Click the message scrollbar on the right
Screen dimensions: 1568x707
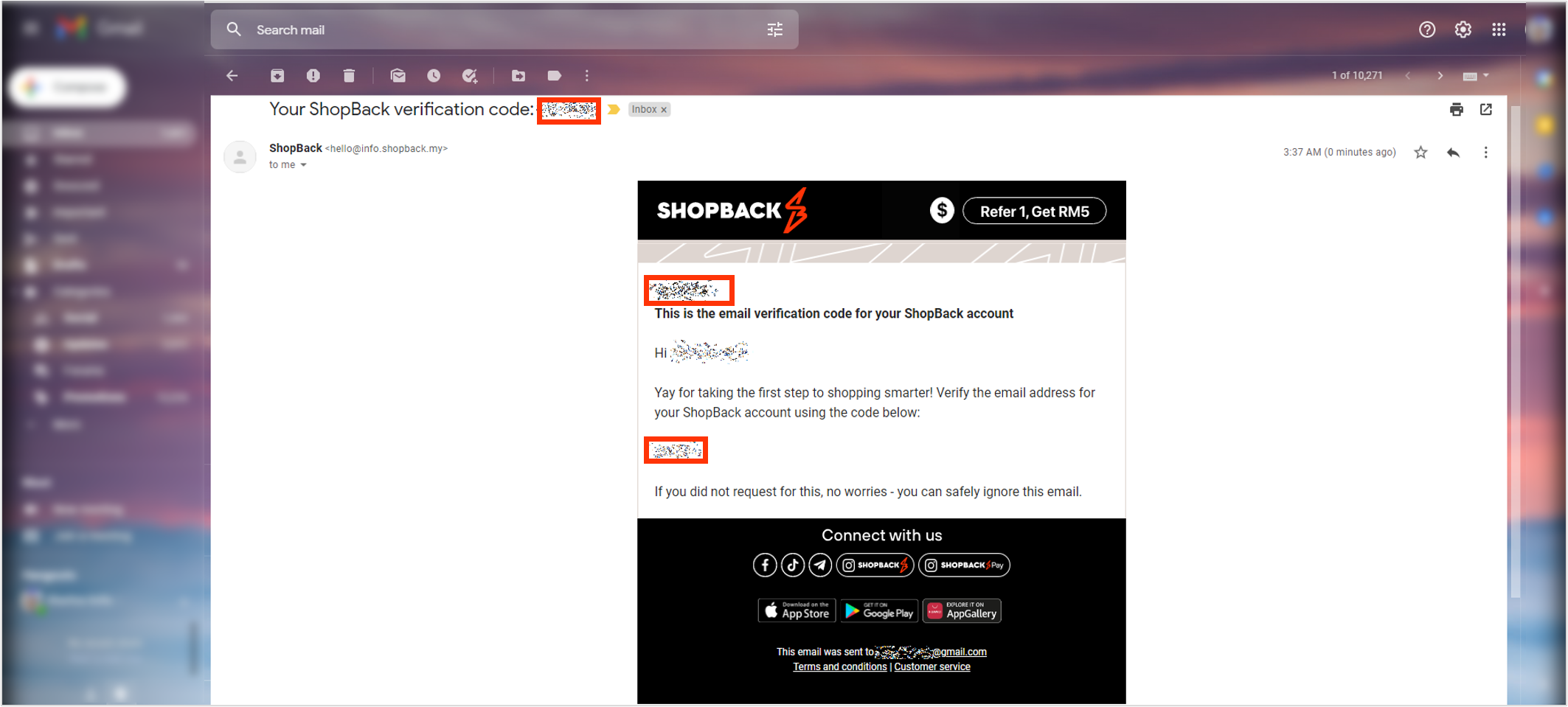pos(1516,350)
